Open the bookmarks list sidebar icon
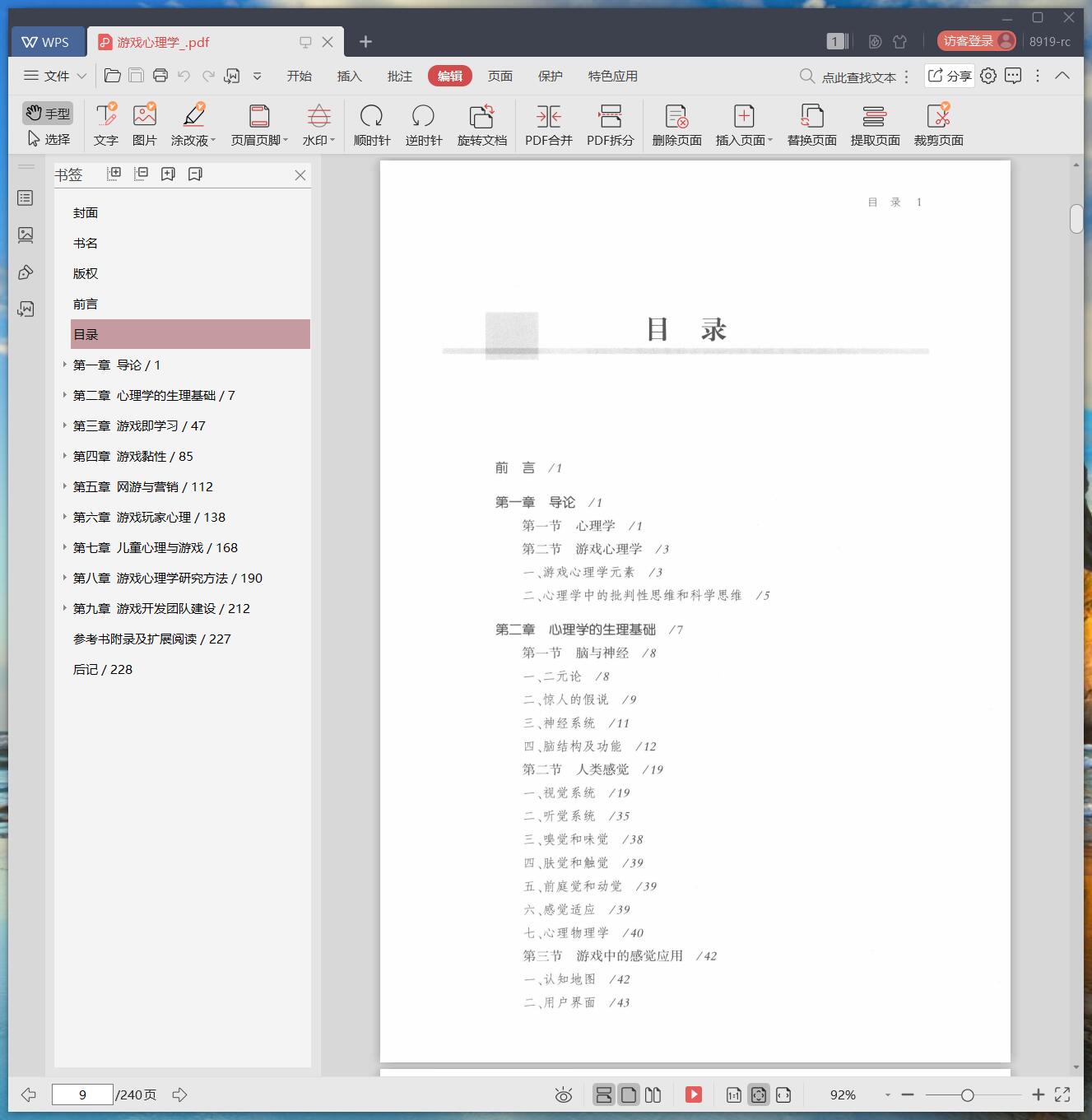Image resolution: width=1092 pixels, height=1120 pixels. point(26,198)
